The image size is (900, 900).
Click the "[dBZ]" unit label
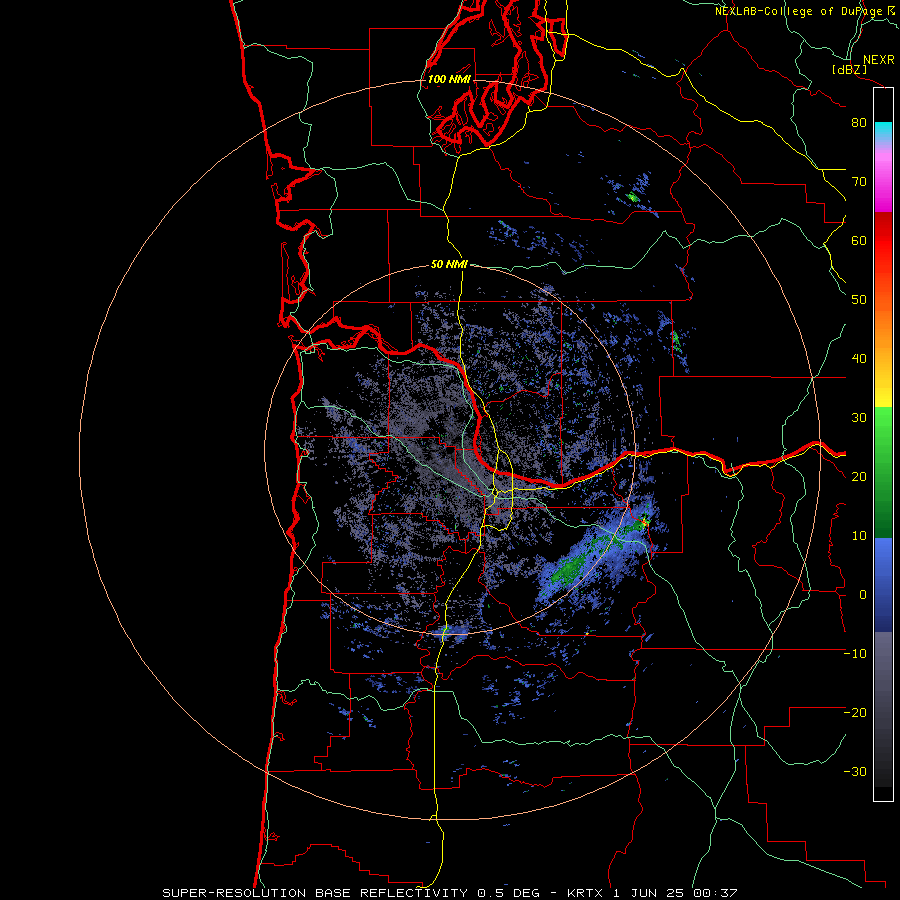[x=849, y=69]
